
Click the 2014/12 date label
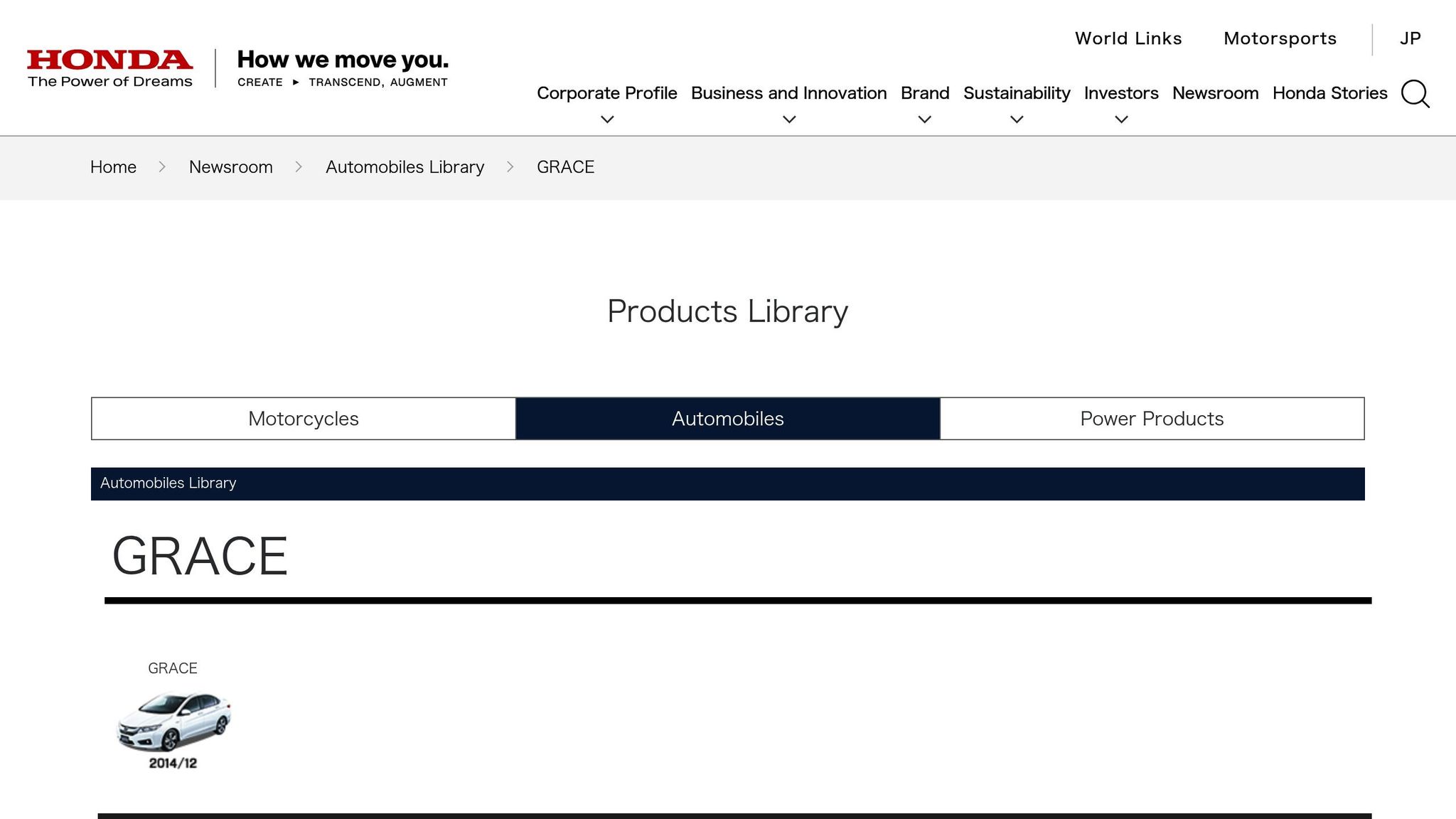(173, 763)
